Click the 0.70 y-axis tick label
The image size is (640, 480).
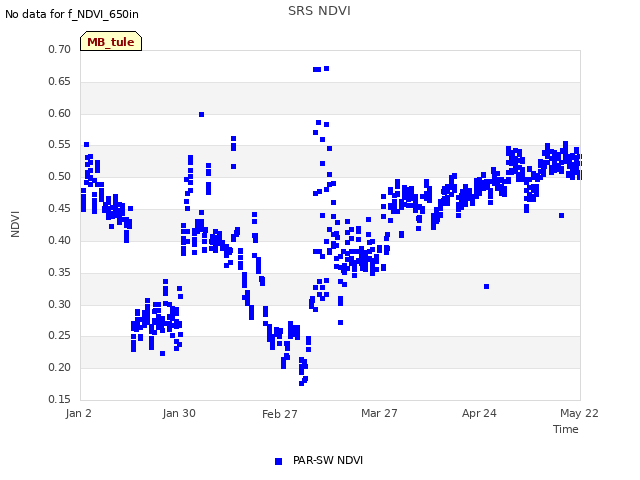coord(60,49)
